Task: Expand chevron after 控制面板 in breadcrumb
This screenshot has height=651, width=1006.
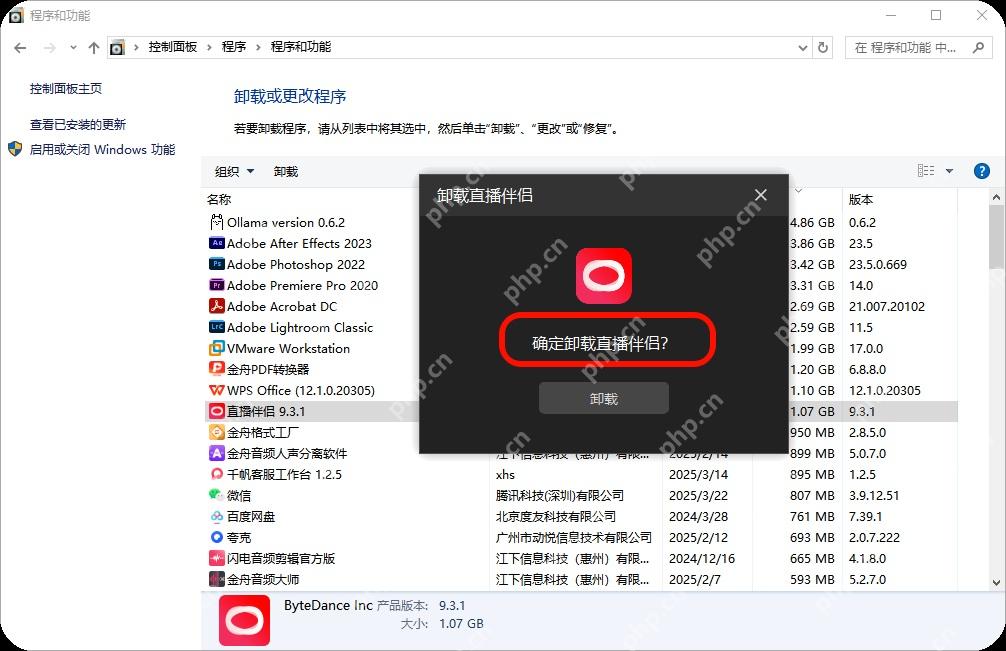Action: (x=209, y=47)
